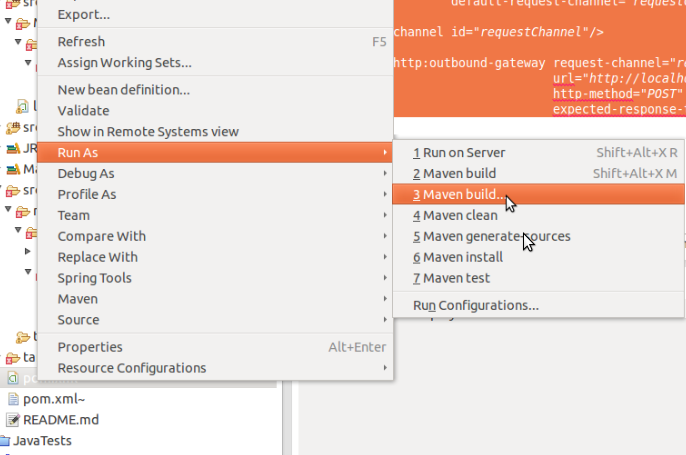Open the Spring Tools submenu

(x=215, y=278)
